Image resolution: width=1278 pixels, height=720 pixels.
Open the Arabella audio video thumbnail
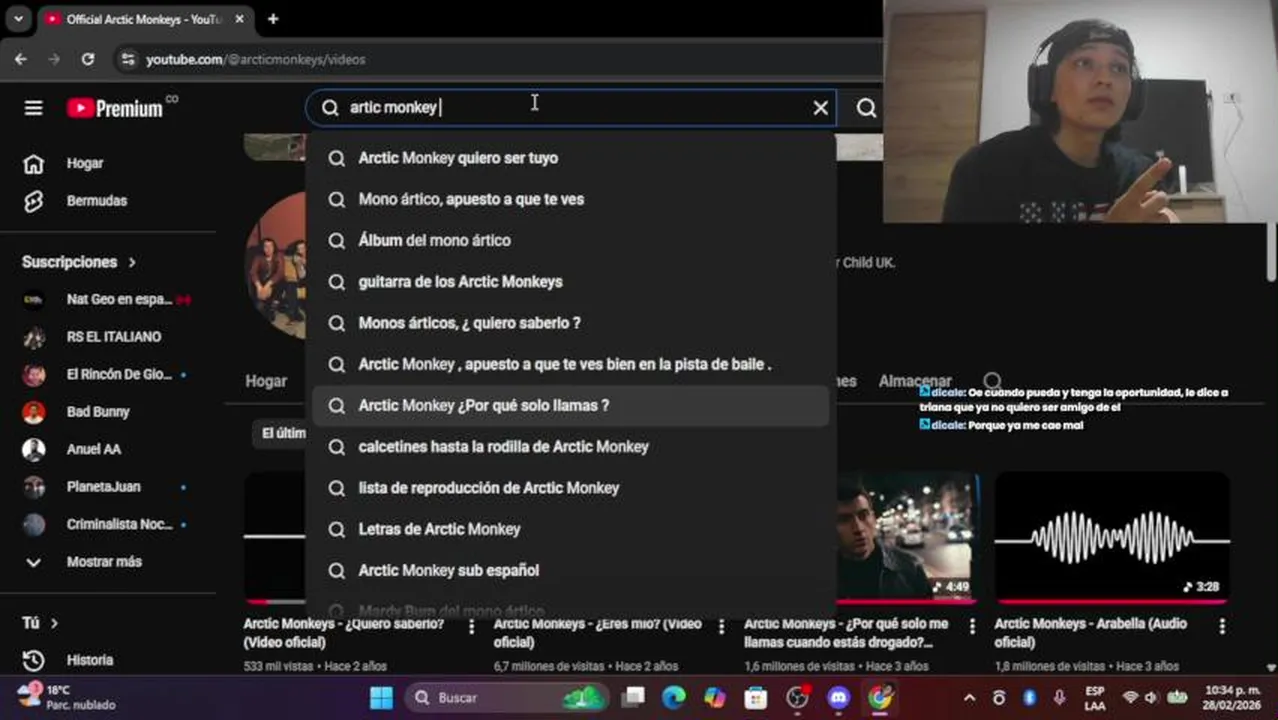click(x=1112, y=538)
